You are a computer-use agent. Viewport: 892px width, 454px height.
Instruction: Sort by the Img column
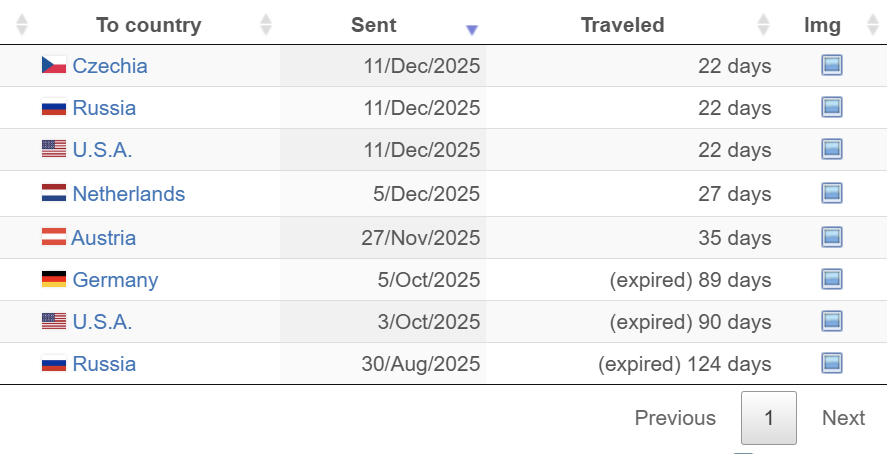(x=822, y=25)
